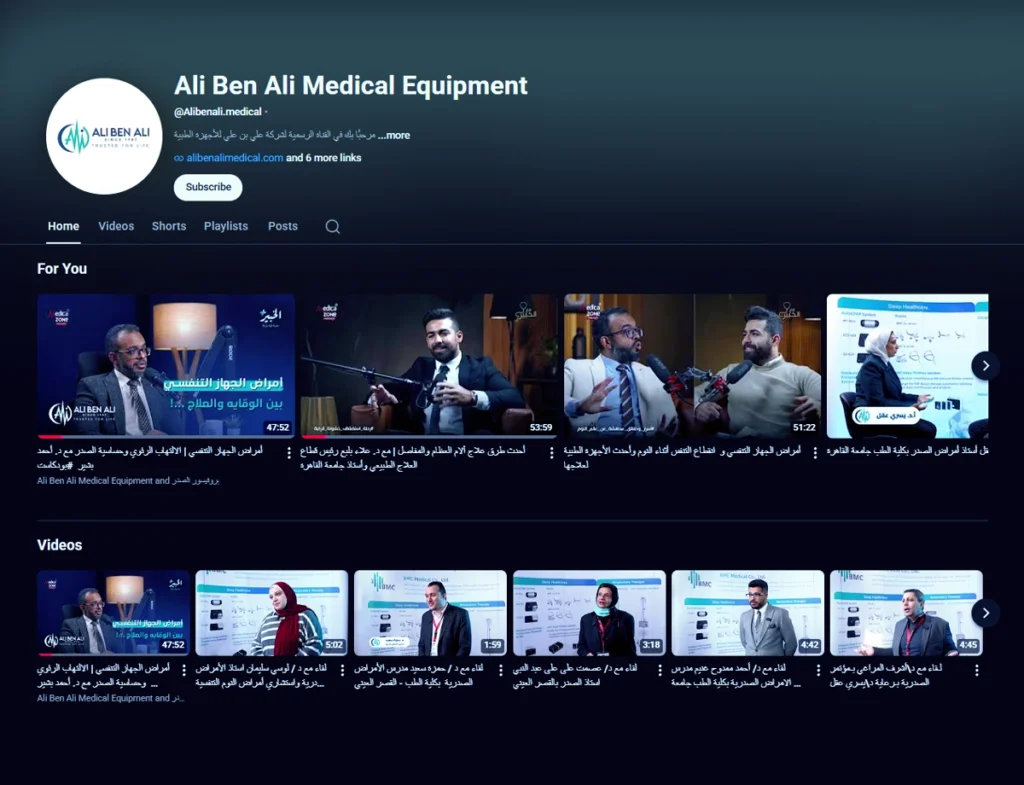This screenshot has width=1024, height=785.
Task: Play the 4:42 video thumbnail
Action: 748,613
